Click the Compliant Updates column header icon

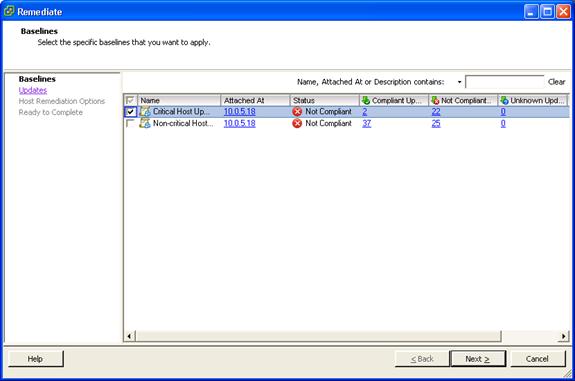point(366,100)
